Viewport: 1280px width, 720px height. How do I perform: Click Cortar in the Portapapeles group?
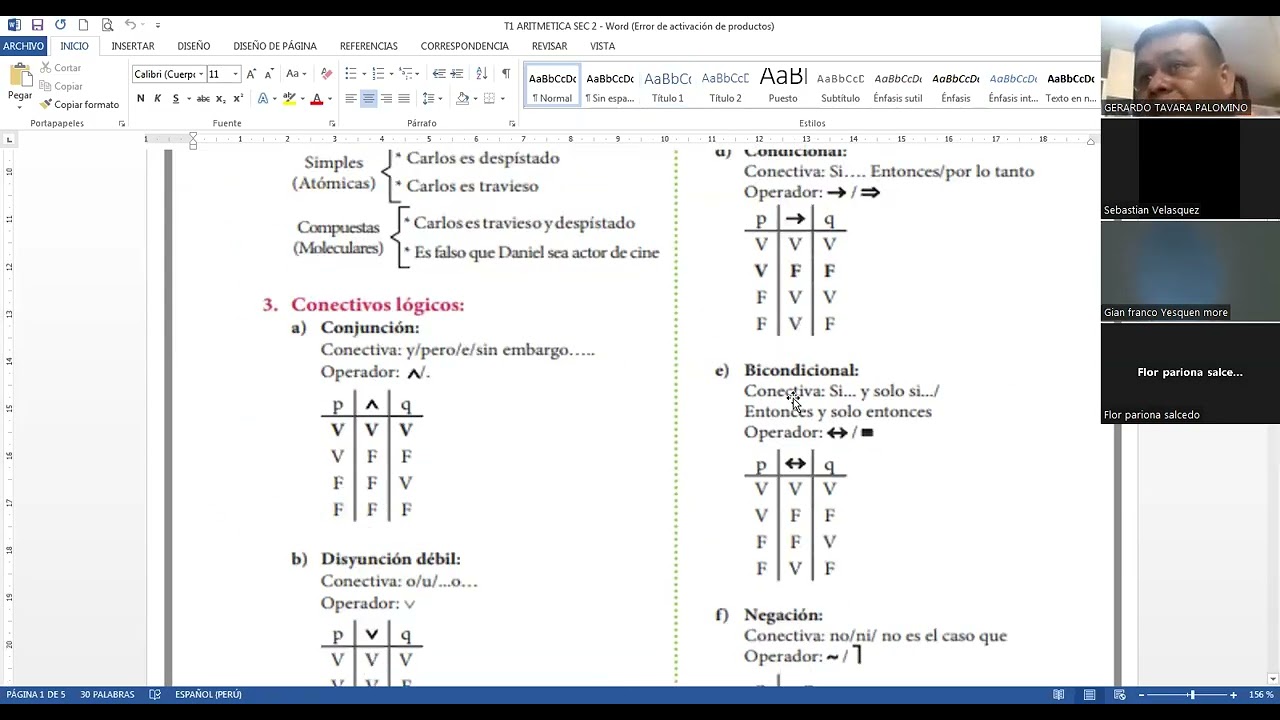[x=60, y=68]
